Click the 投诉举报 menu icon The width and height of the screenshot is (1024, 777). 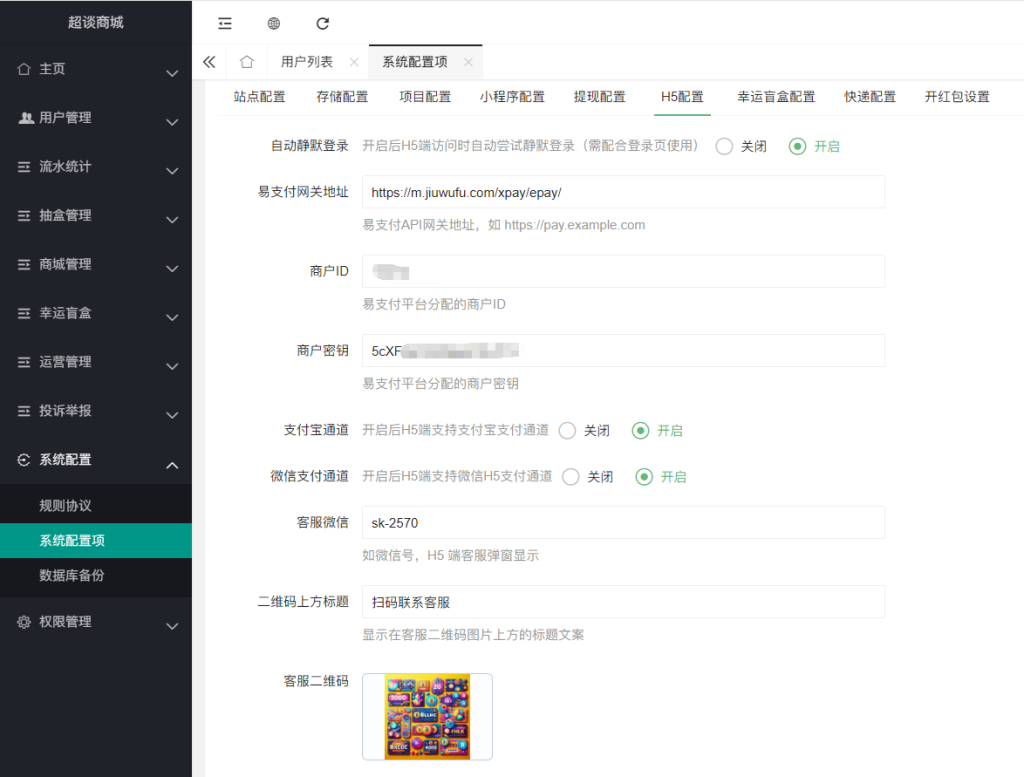coord(24,411)
